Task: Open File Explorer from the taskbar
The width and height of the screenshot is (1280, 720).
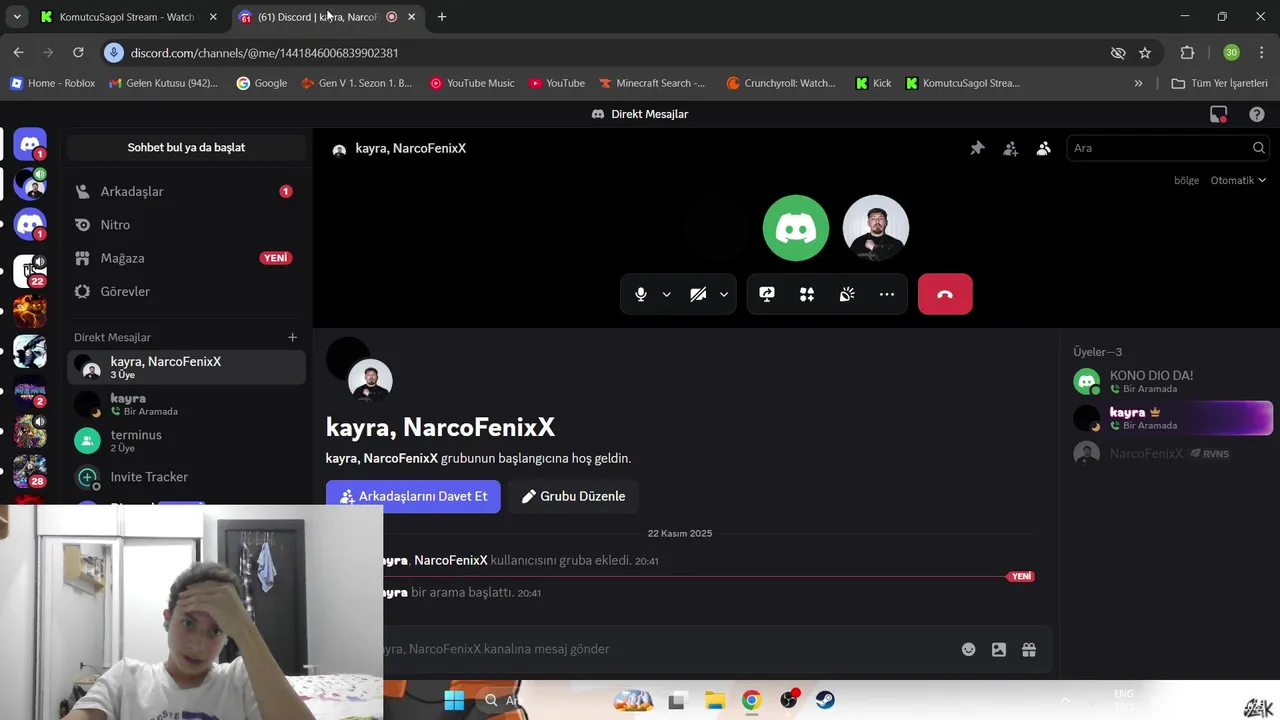Action: tap(714, 700)
